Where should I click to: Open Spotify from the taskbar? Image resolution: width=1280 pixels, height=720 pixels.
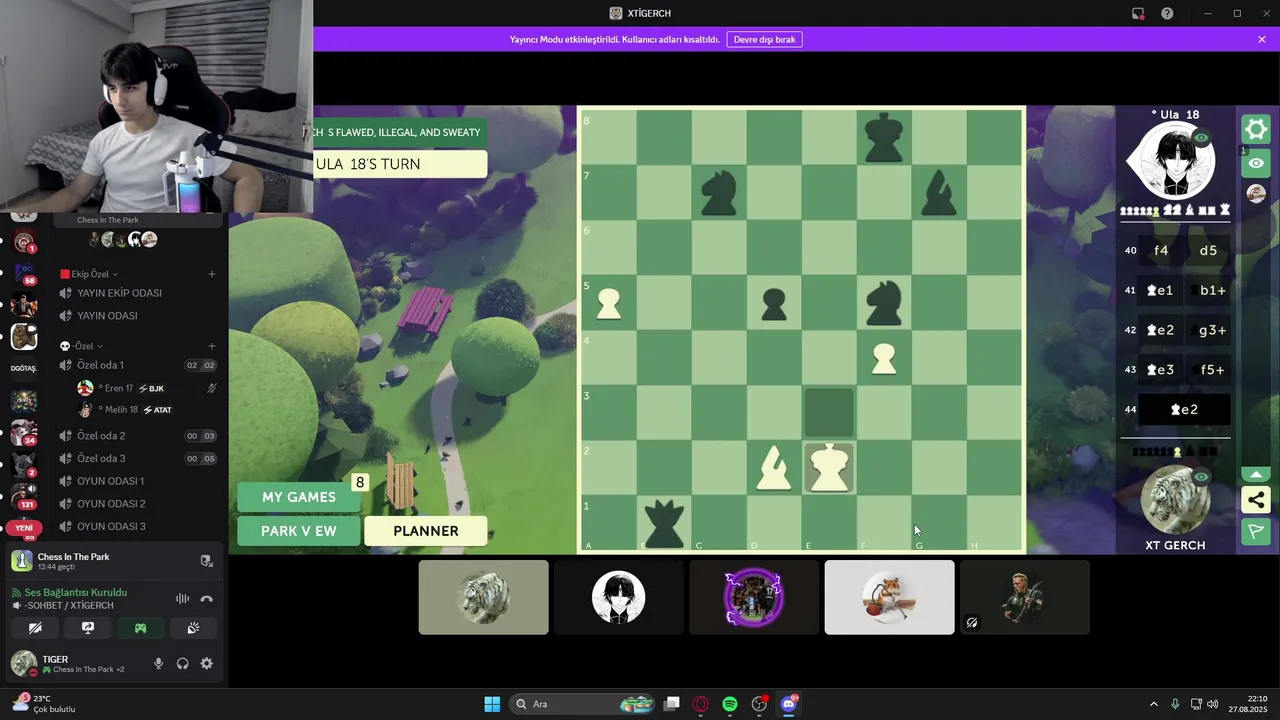click(x=730, y=704)
